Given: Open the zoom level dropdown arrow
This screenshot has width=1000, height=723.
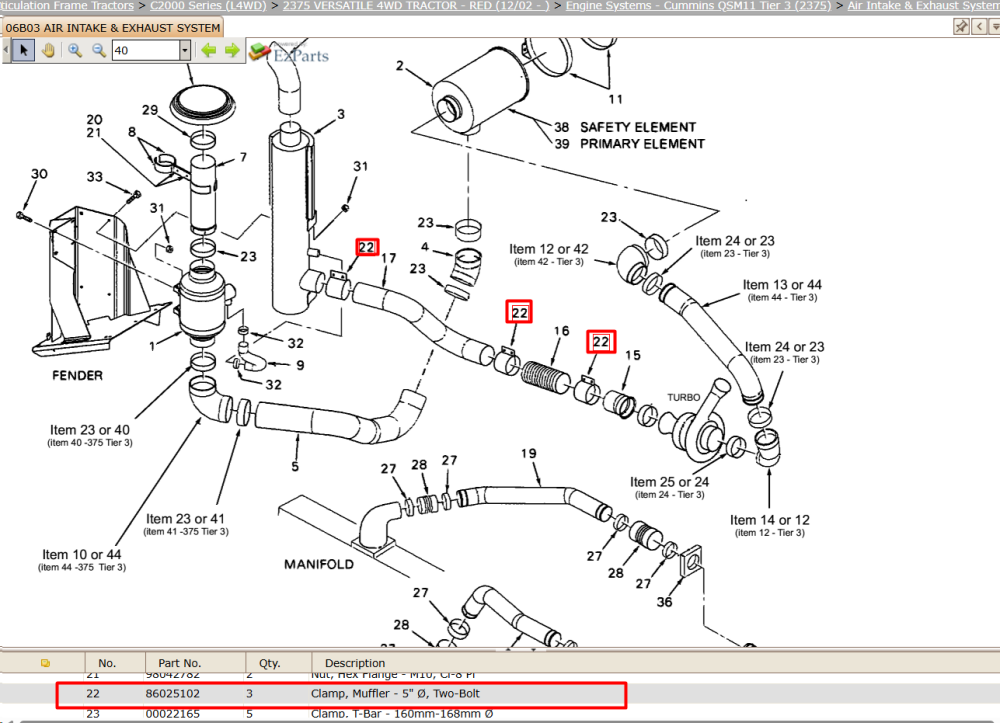Looking at the screenshot, I should 185,50.
